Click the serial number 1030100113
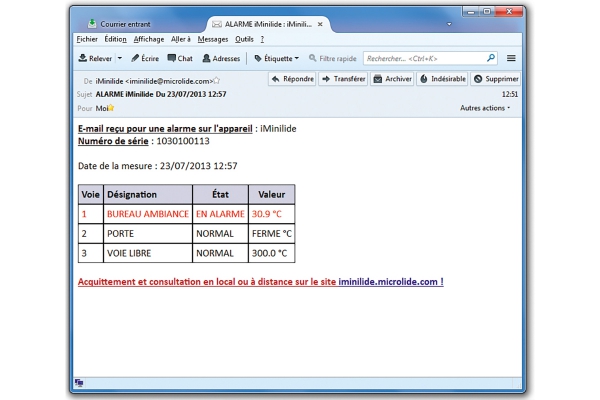Viewport: 600px width, 400px height. [183, 141]
